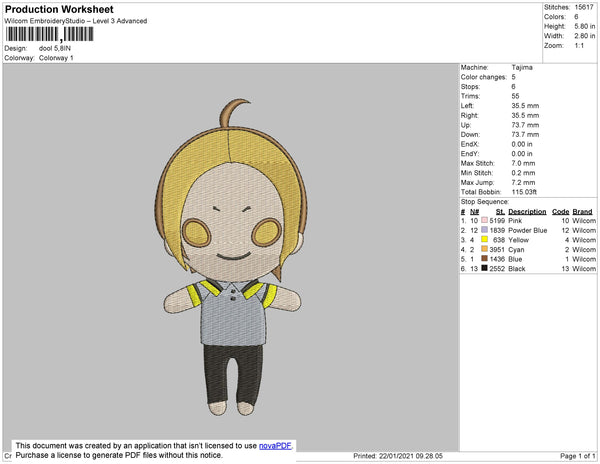Click the 'Color changes' value 5
Image resolution: width=600 pixels, height=464 pixels.
pos(514,77)
